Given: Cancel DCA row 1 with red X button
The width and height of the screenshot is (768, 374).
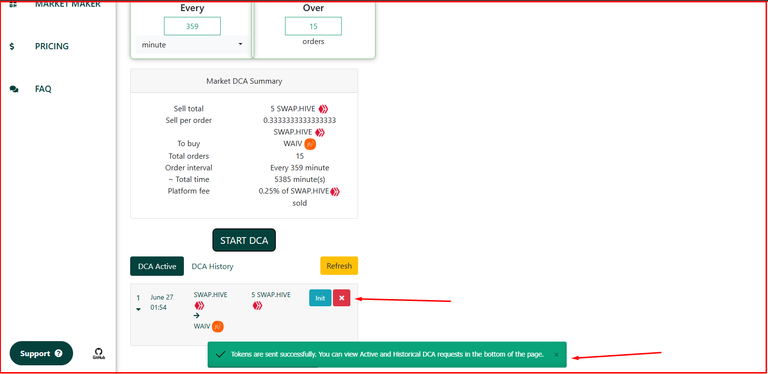Looking at the screenshot, I should tap(341, 298).
